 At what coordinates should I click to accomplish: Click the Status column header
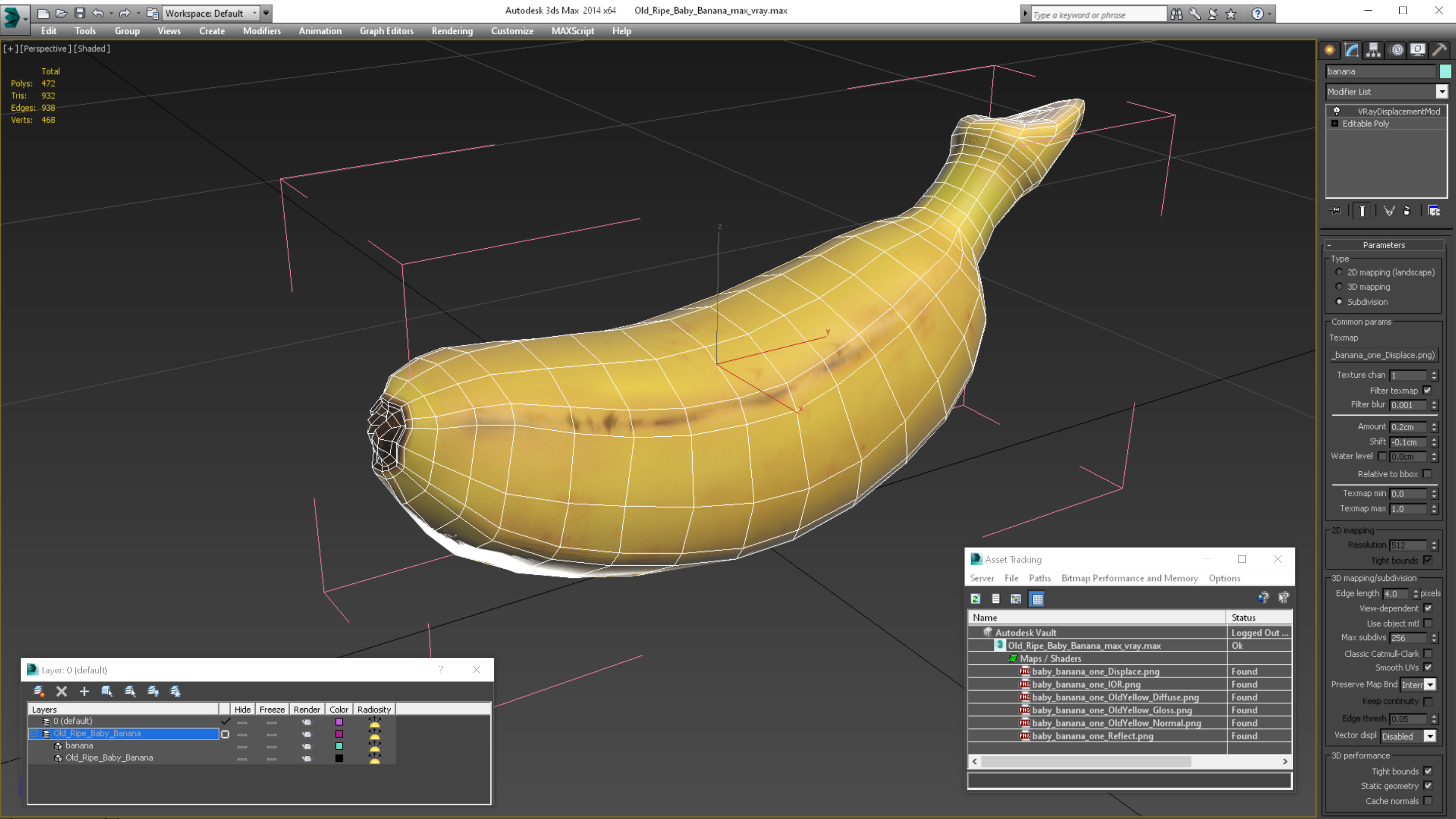pos(1258,617)
